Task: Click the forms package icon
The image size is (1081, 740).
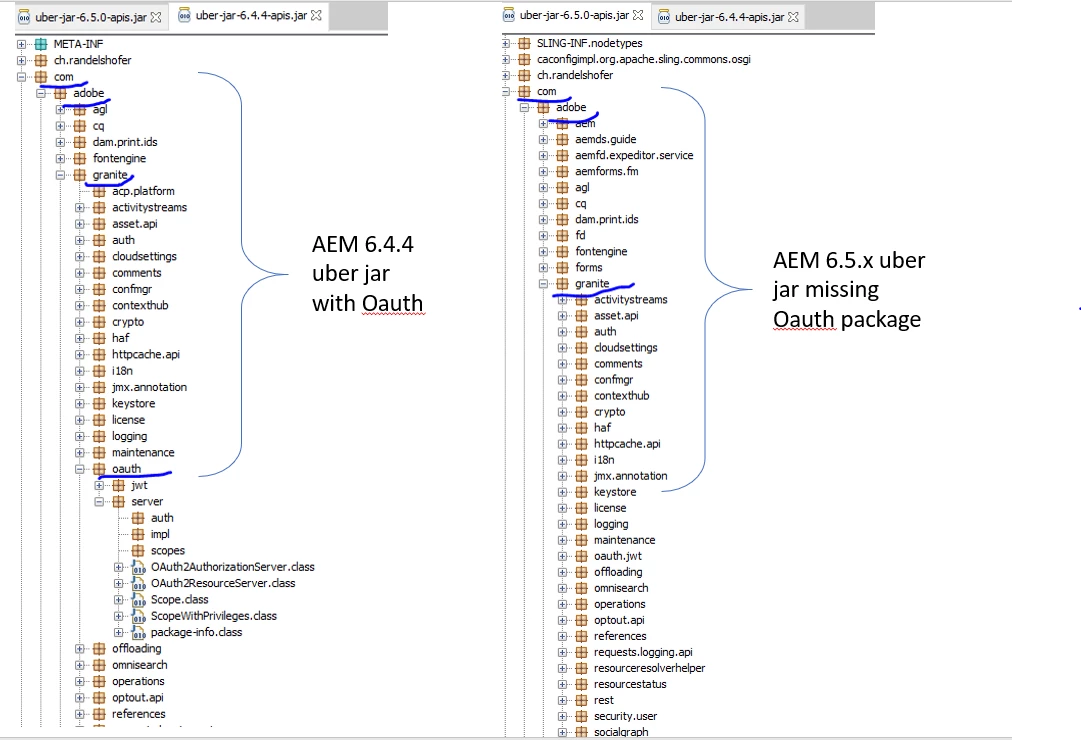Action: (x=563, y=268)
